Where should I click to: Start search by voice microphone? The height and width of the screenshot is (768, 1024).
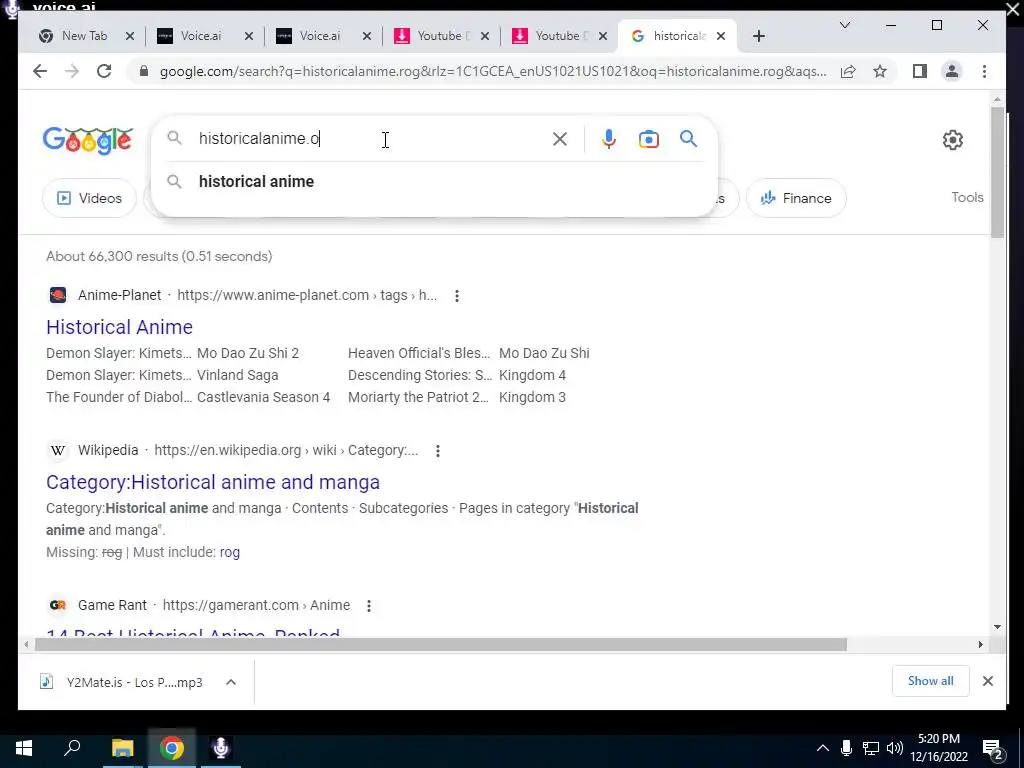609,138
